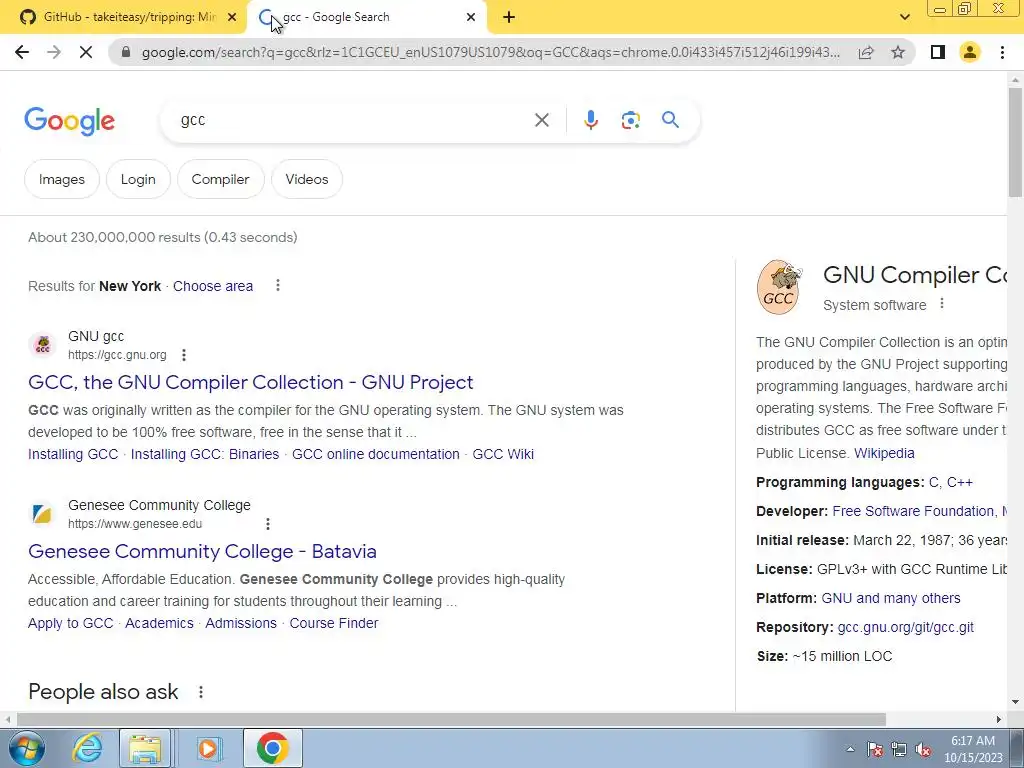Select the Compiler filter chip
Image resolution: width=1024 pixels, height=768 pixels.
(220, 179)
